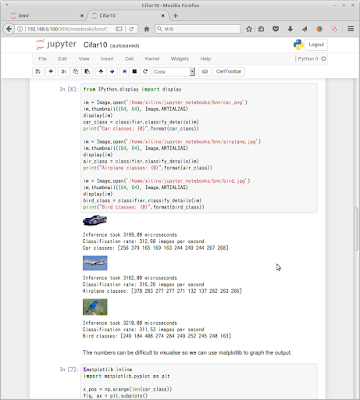Open the File menu
360x400 pixels.
click(x=42, y=59)
